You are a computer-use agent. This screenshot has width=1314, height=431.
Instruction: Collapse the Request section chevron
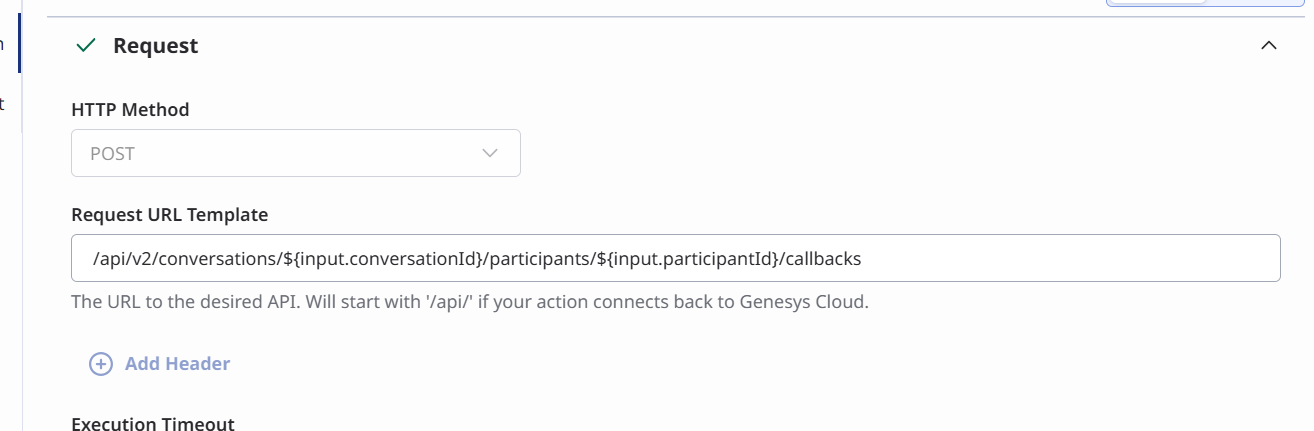[1269, 45]
